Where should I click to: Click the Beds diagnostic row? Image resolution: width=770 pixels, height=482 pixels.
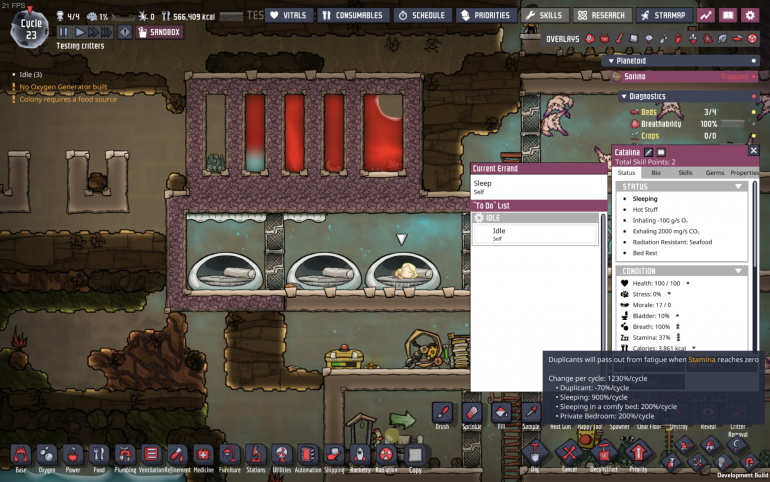point(693,112)
